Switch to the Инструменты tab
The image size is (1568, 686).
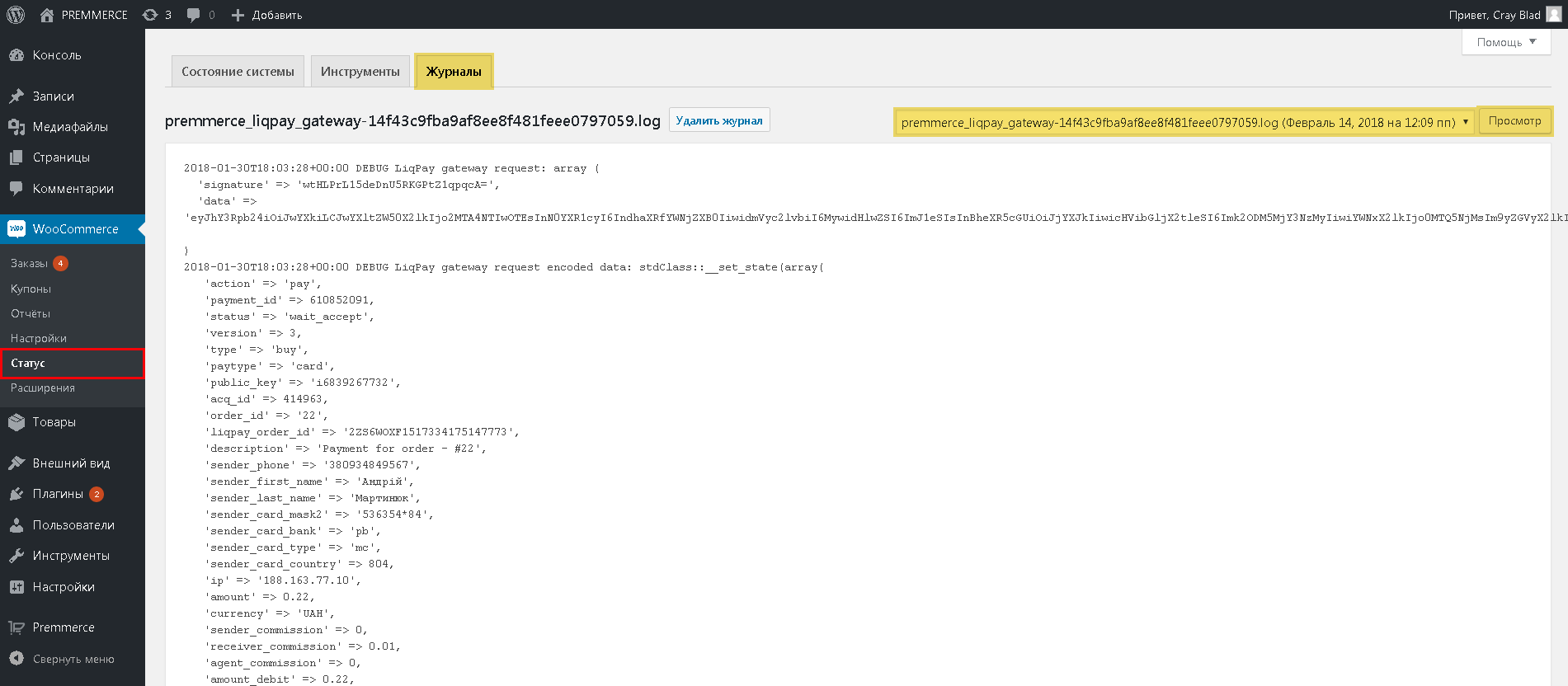tap(360, 72)
